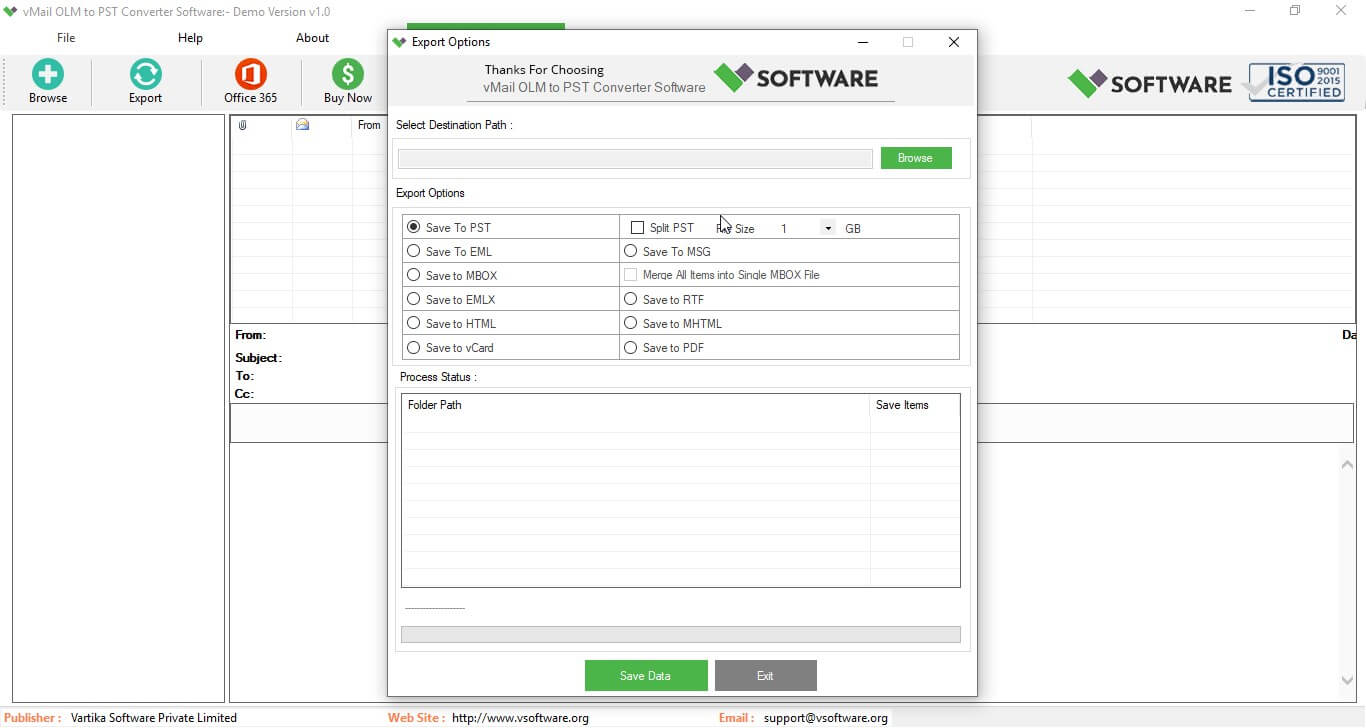Click the Buy Now dollar icon

pyautogui.click(x=347, y=75)
